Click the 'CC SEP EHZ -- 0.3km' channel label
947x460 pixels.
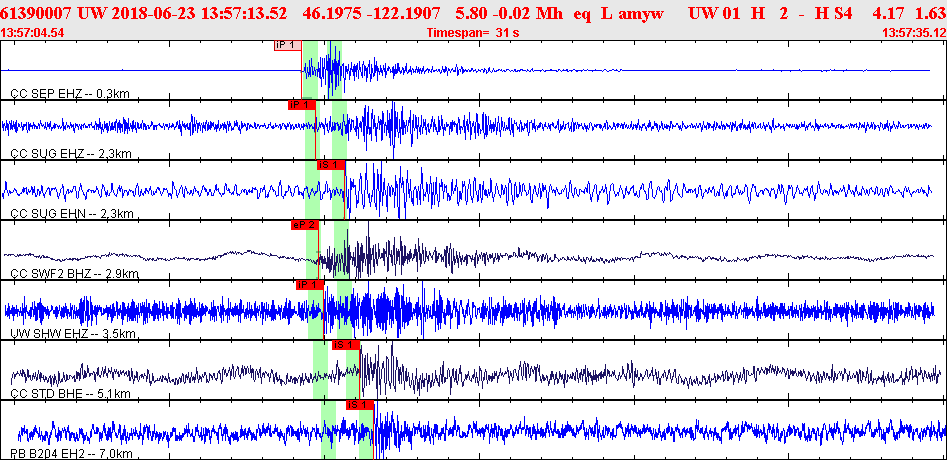point(70,94)
